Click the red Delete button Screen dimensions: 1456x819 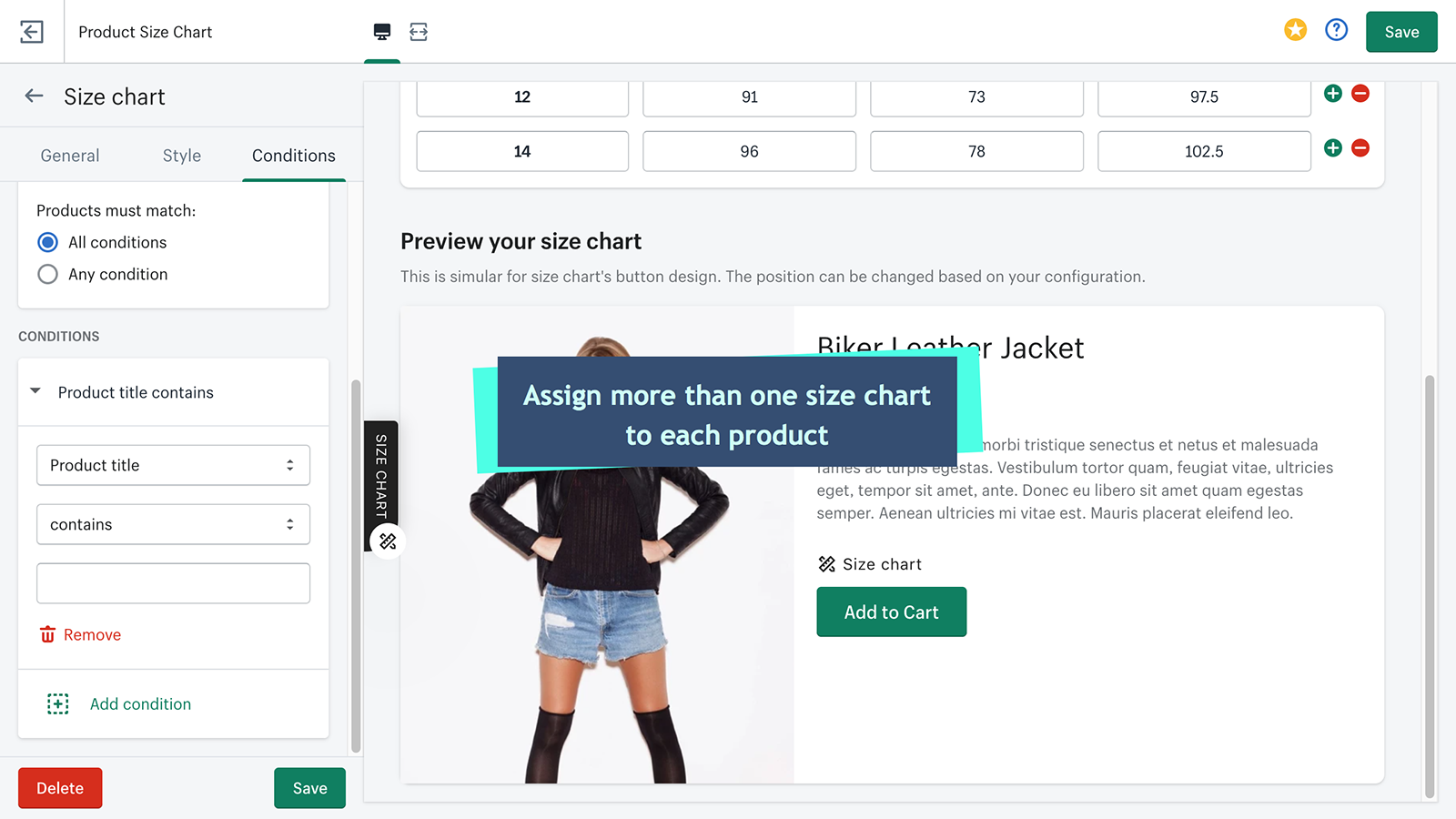click(x=60, y=788)
